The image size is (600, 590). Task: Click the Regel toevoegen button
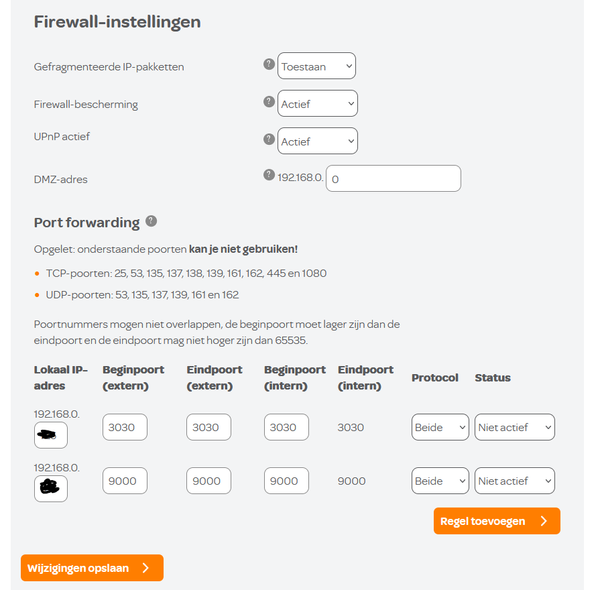[496, 521]
